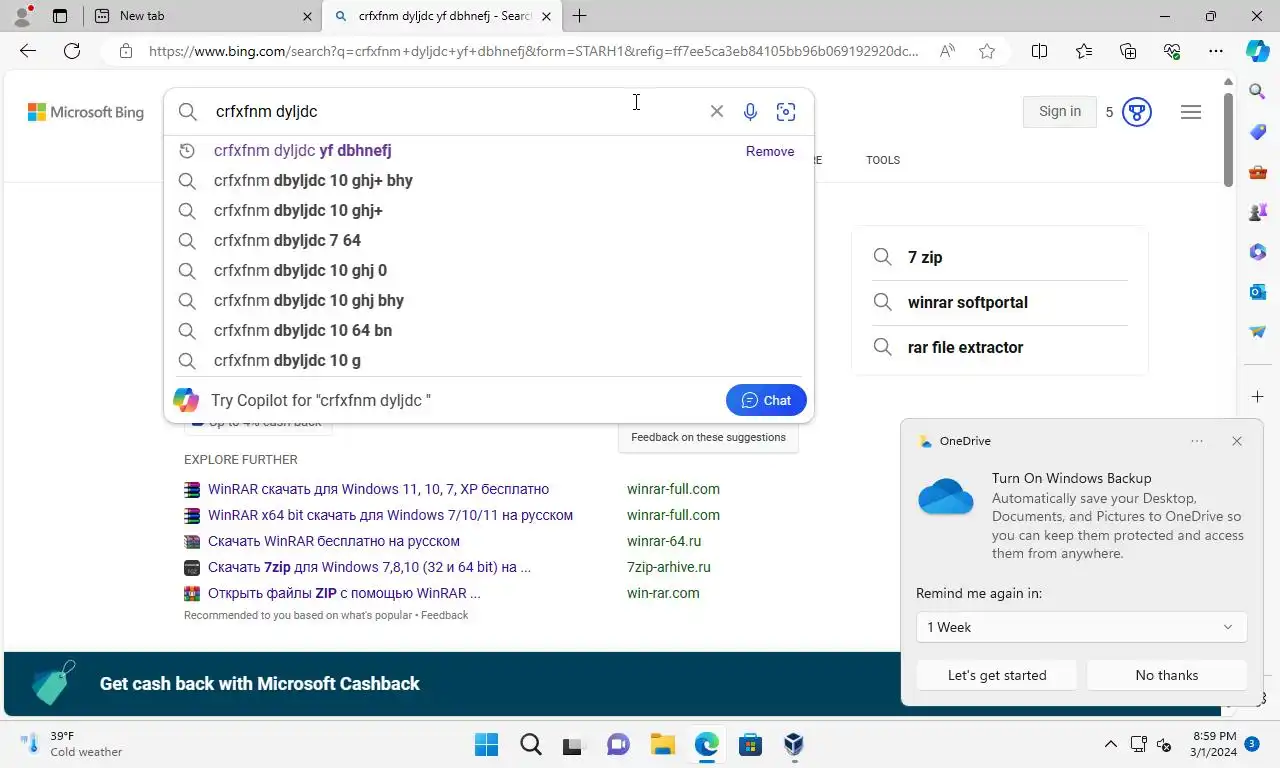Viewport: 1280px width, 768px height.
Task: Select suggestion 'crfxfnm dbyljdc 10 64 bn'
Action: click(488, 331)
